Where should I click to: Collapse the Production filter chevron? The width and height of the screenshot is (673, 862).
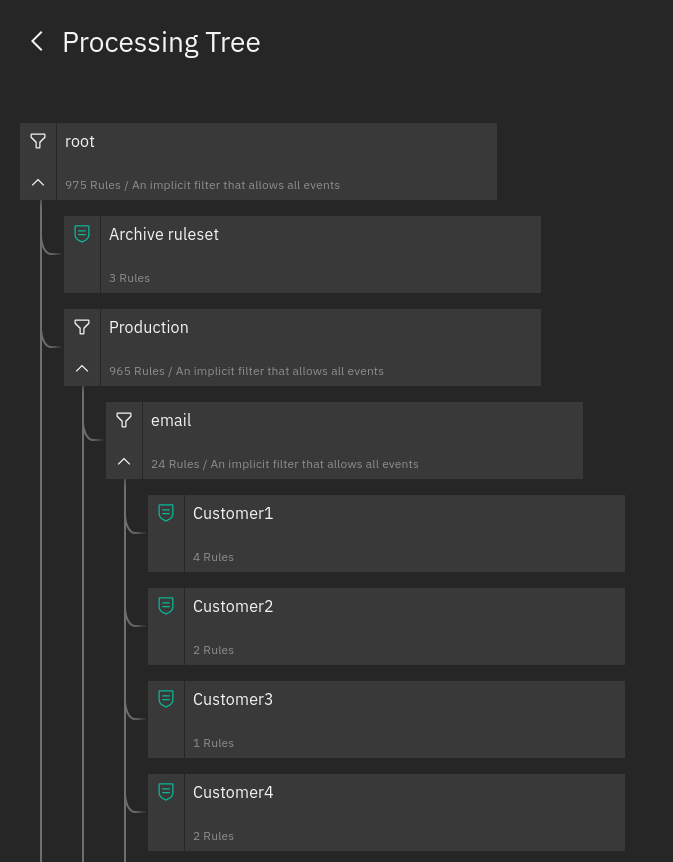[82, 368]
